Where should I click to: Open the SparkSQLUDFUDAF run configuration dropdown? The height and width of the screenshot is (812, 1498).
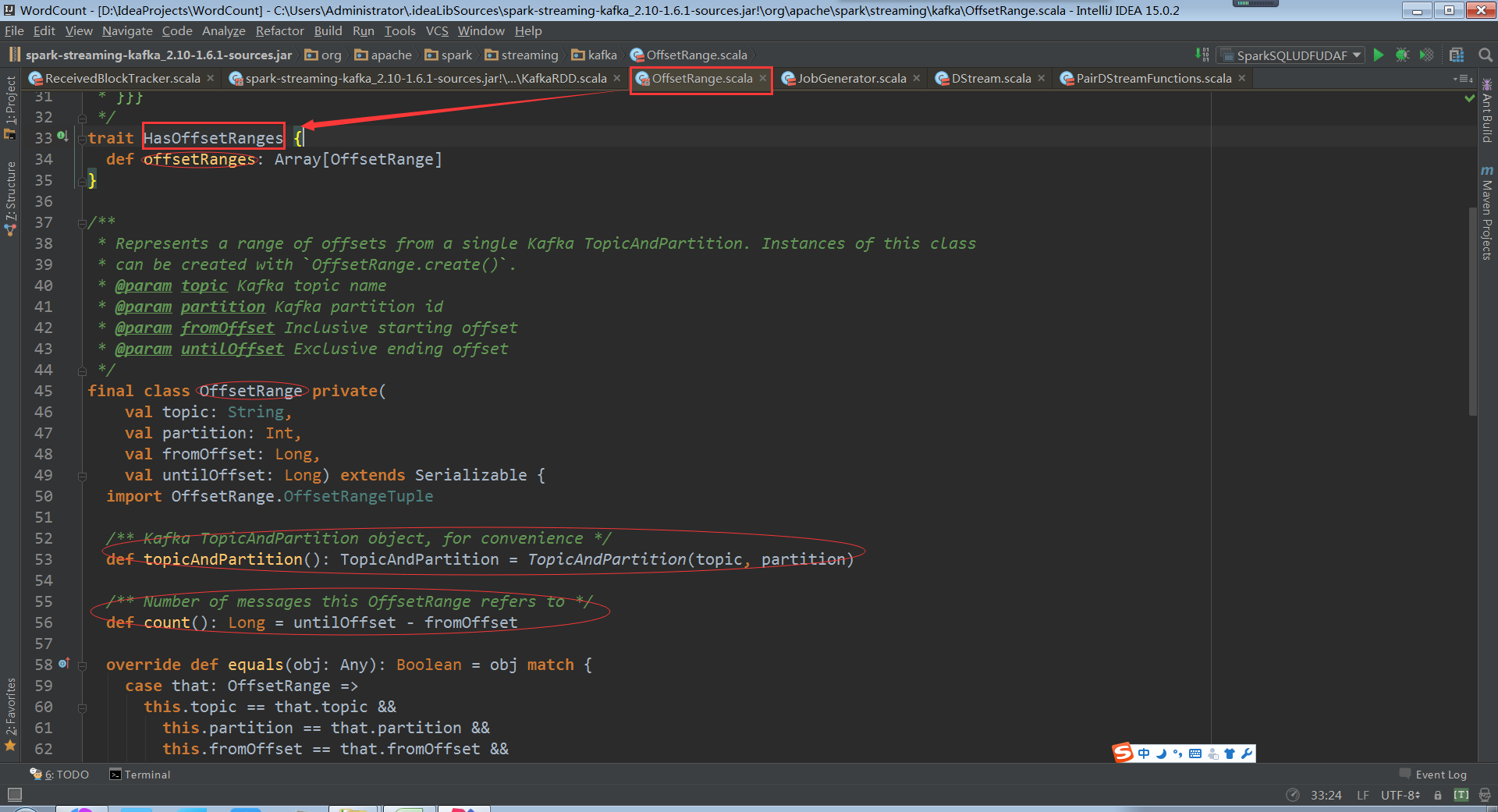(x=1292, y=55)
